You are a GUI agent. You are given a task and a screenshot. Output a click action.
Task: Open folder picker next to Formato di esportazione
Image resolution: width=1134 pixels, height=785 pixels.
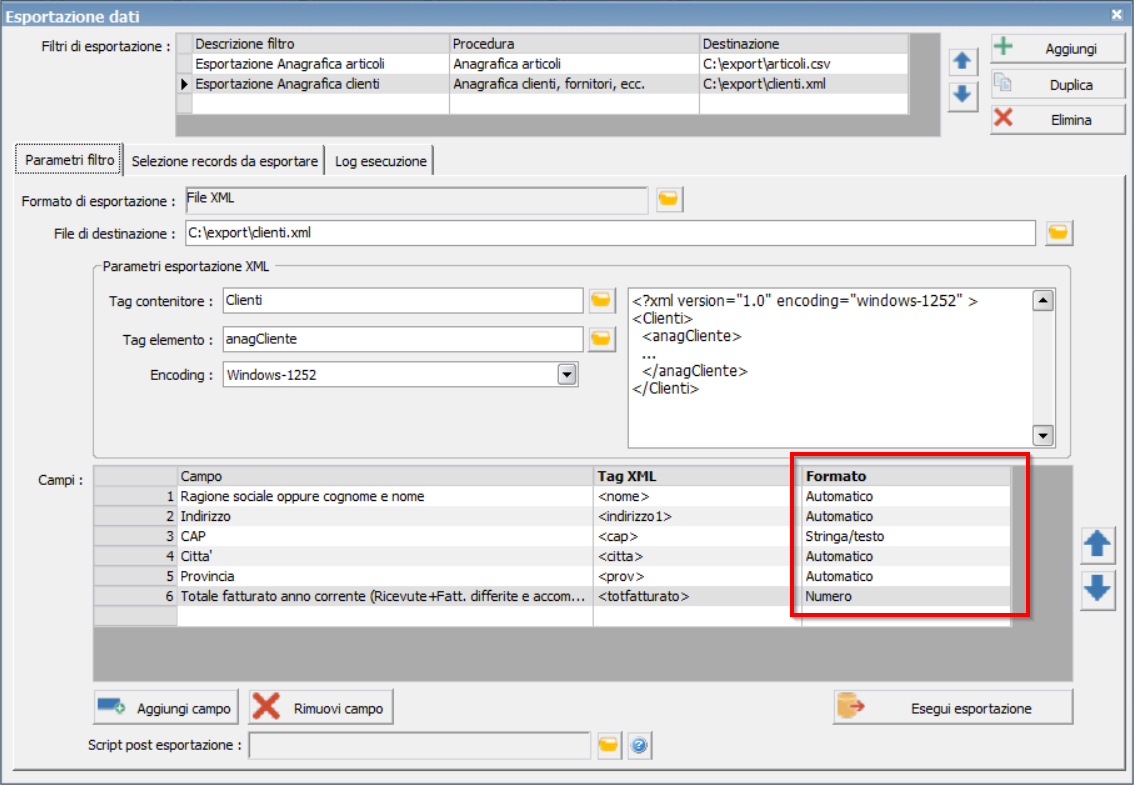(669, 199)
